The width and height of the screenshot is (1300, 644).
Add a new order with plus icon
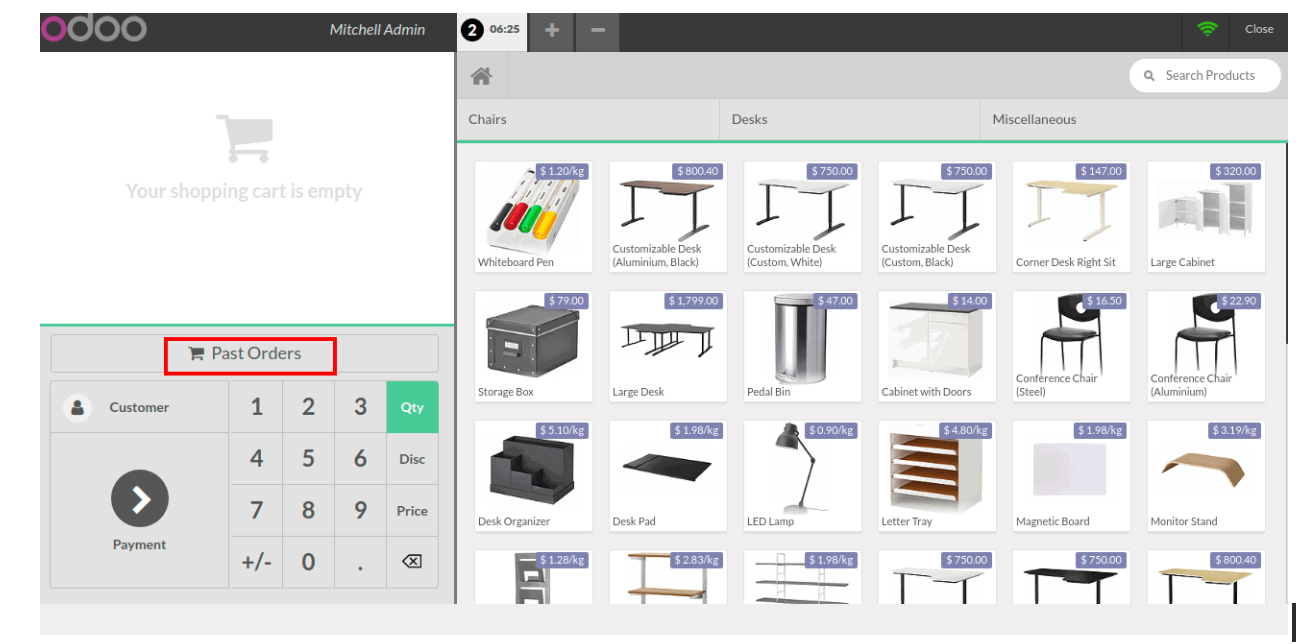point(551,30)
